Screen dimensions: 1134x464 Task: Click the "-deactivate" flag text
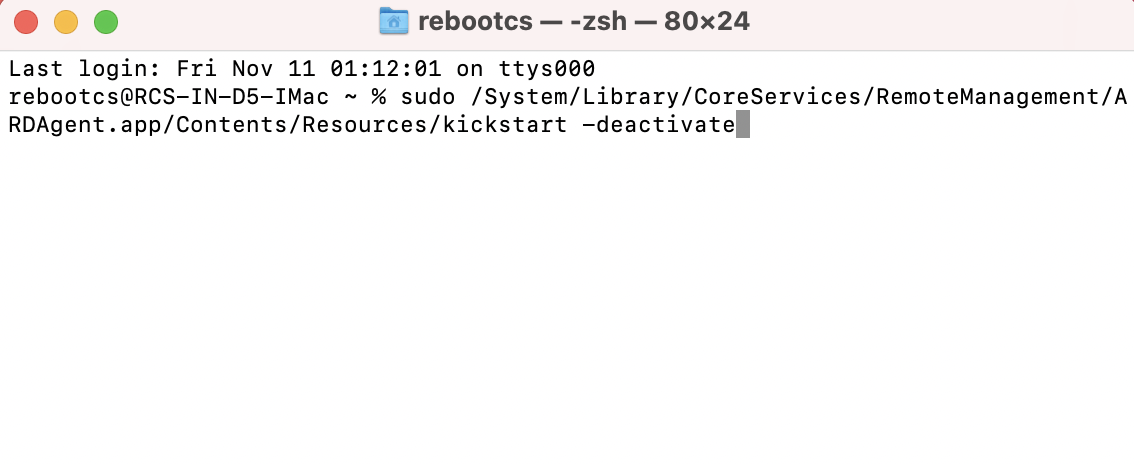(x=658, y=125)
